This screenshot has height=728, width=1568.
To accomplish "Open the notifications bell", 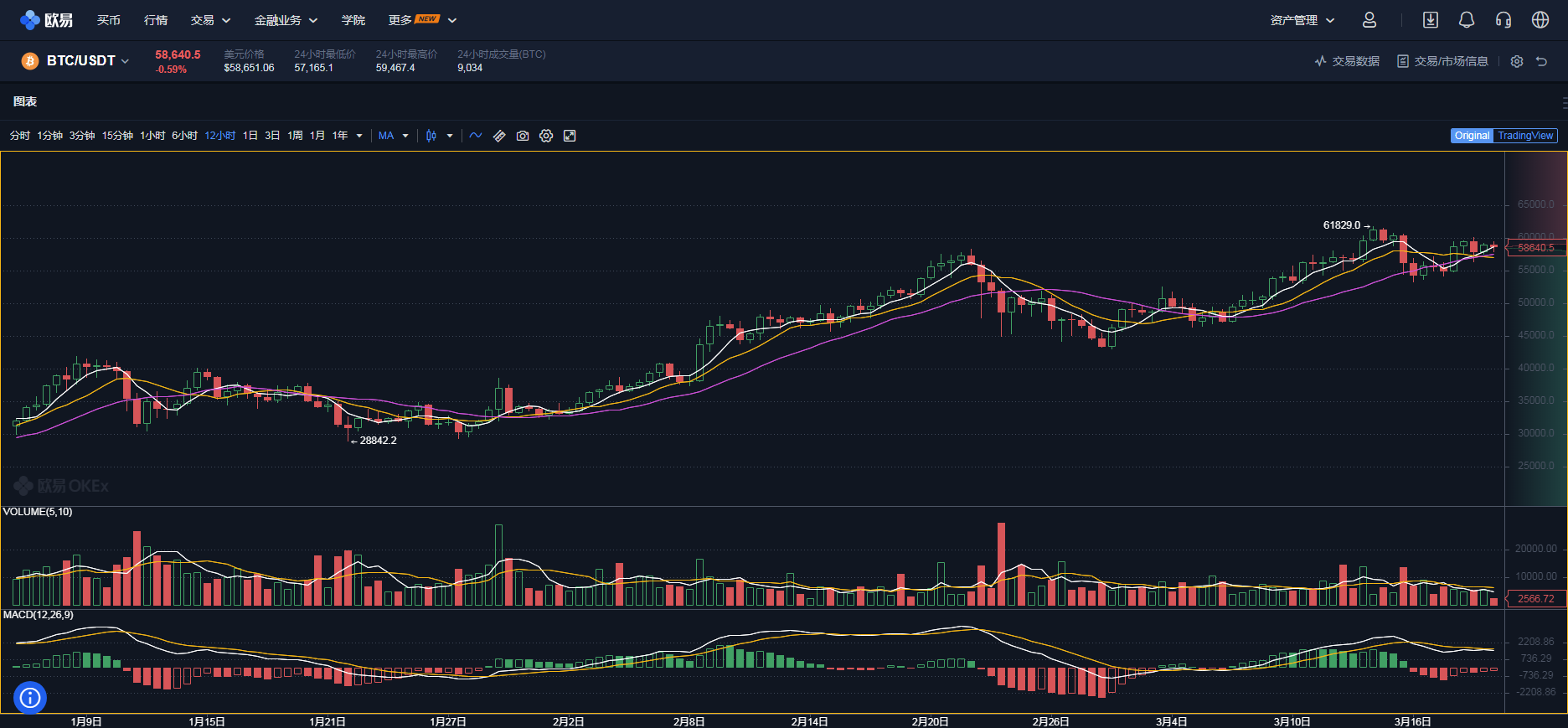I will 1467,19.
